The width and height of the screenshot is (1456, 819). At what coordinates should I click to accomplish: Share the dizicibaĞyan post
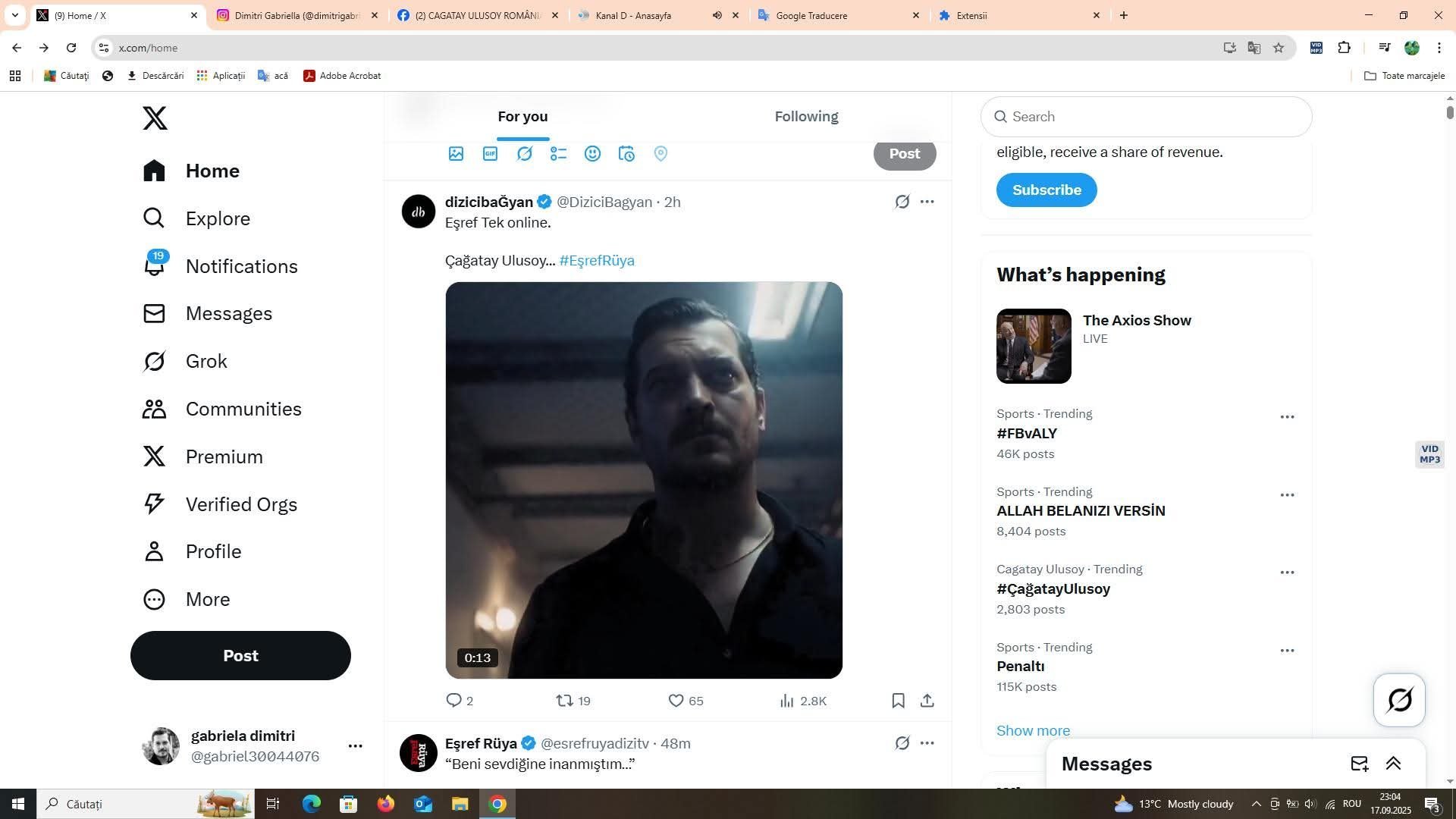click(x=927, y=701)
